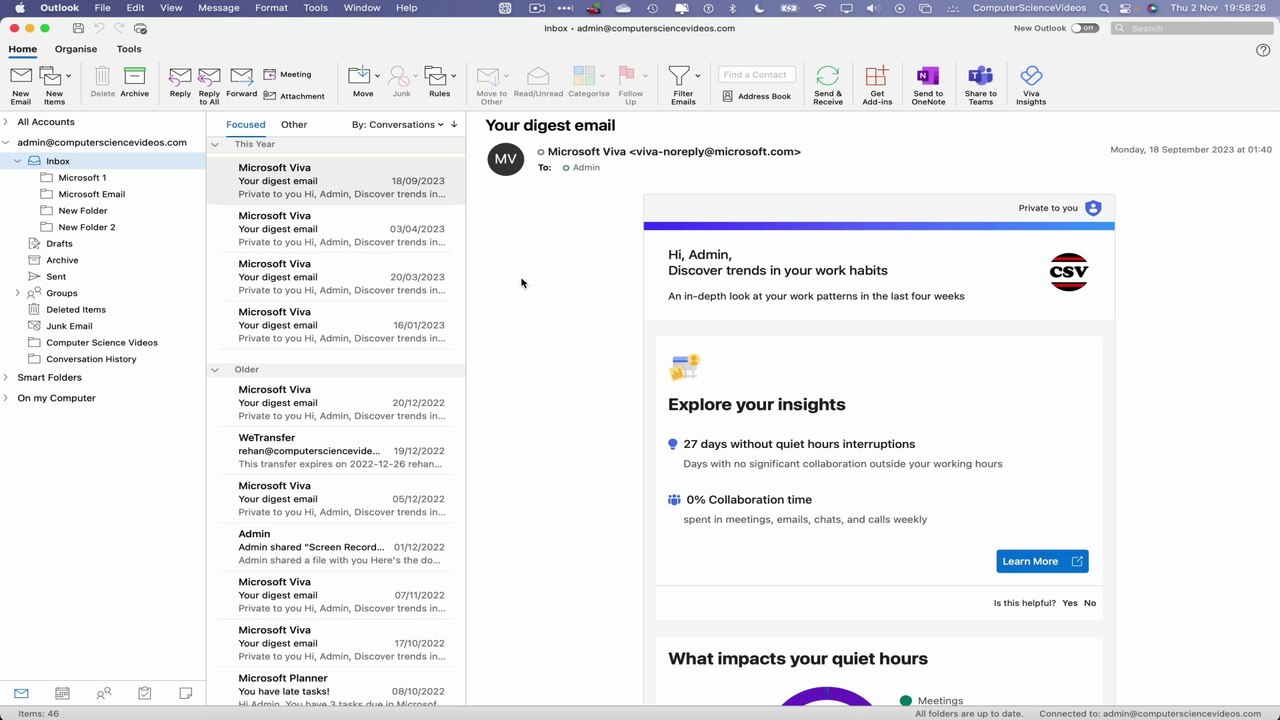Switch to Calendar view in bottom bar

pos(62,693)
